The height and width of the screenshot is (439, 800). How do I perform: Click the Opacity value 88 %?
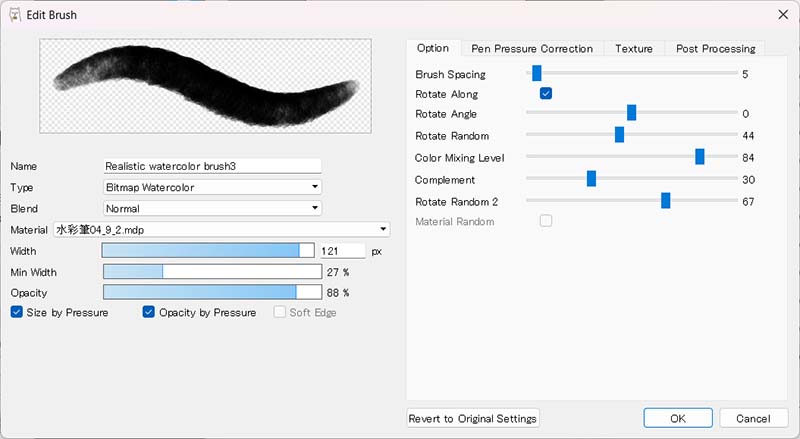click(x=338, y=292)
